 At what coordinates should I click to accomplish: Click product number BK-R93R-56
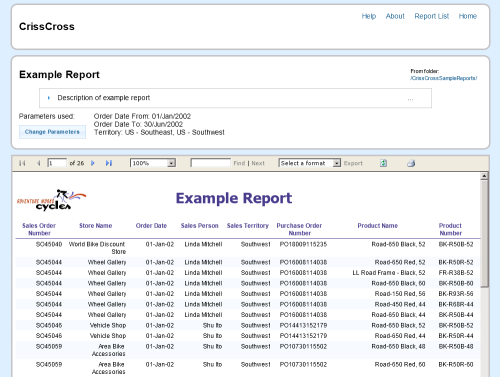pyautogui.click(x=456, y=294)
